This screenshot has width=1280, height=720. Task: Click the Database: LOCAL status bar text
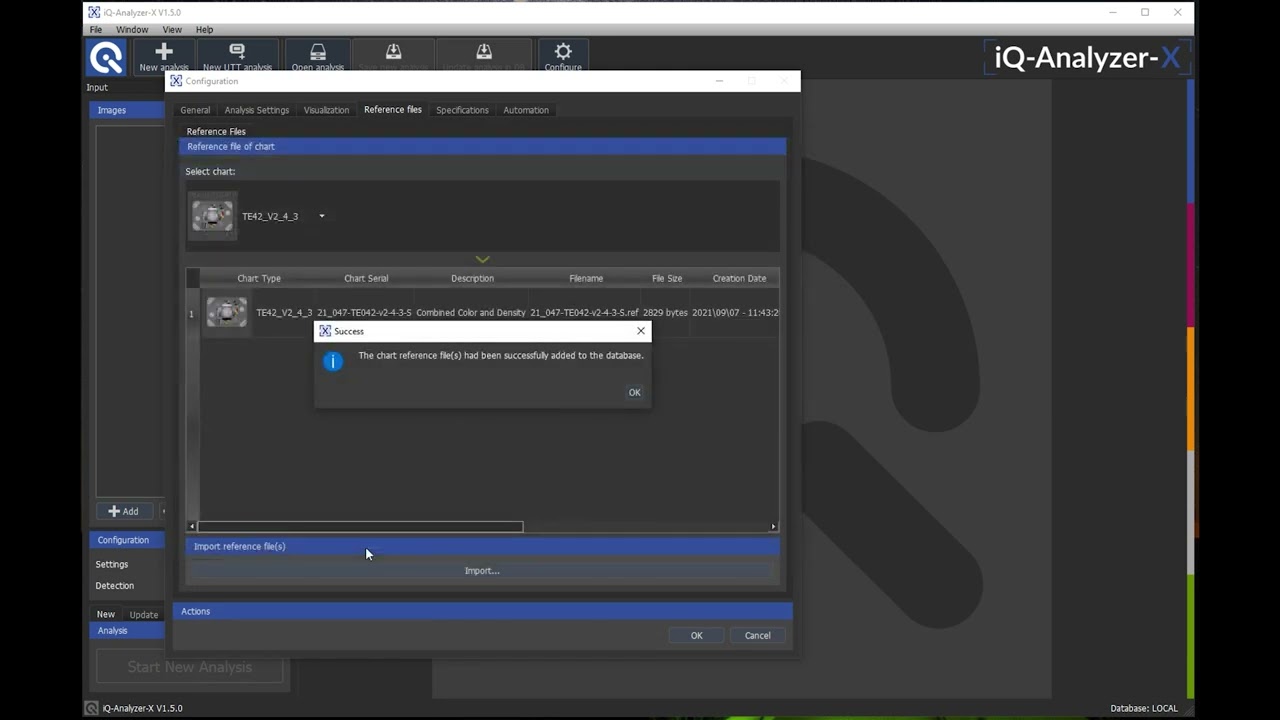(1144, 708)
